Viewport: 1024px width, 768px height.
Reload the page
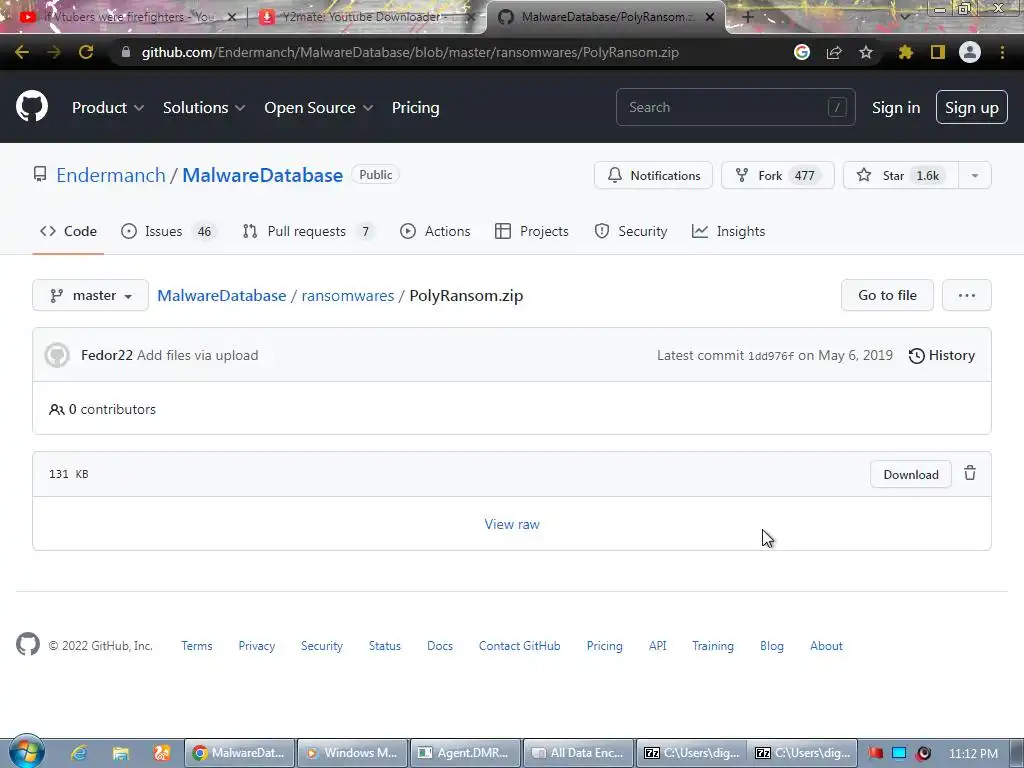(86, 52)
